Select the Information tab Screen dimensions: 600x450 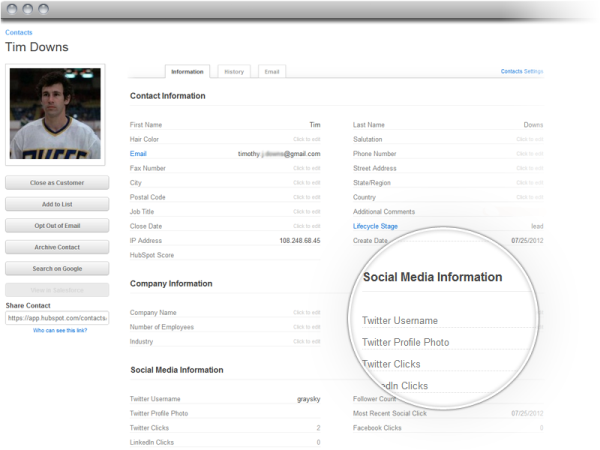[x=187, y=72]
